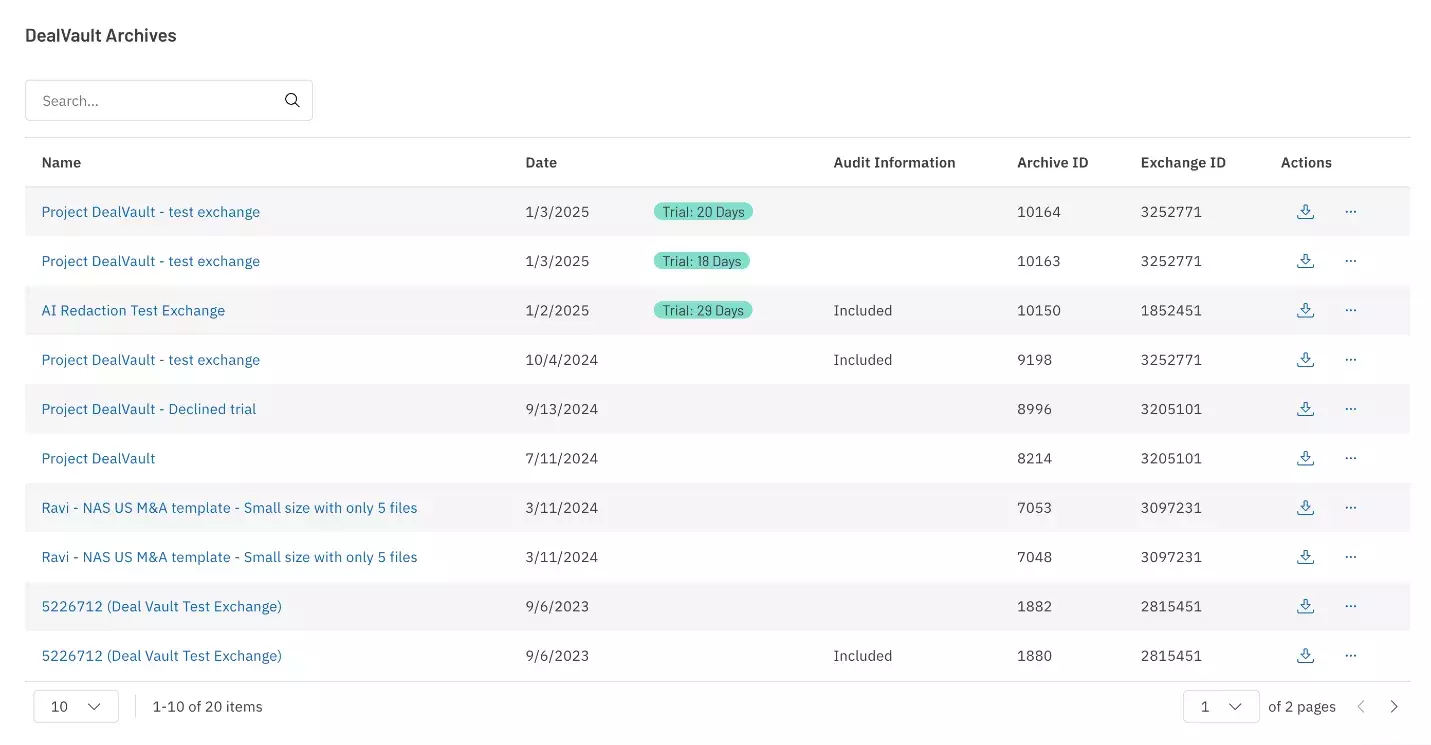This screenshot has height=745, width=1431.
Task: Click download icon for archive 1880
Action: 1305,655
